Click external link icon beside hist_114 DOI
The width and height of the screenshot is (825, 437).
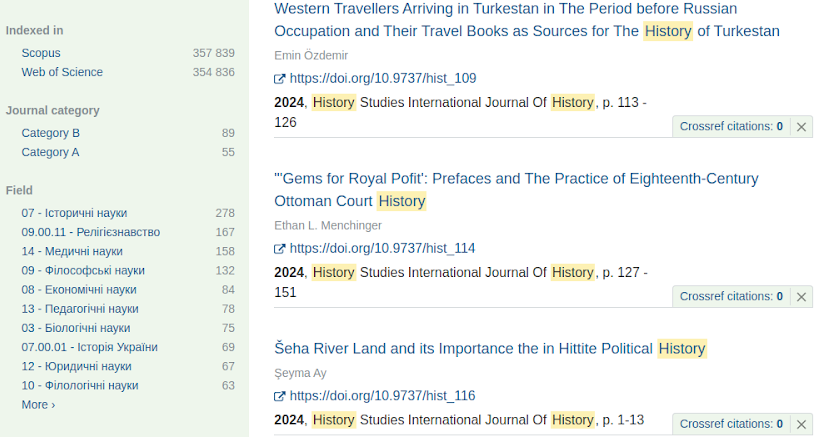tap(280, 249)
